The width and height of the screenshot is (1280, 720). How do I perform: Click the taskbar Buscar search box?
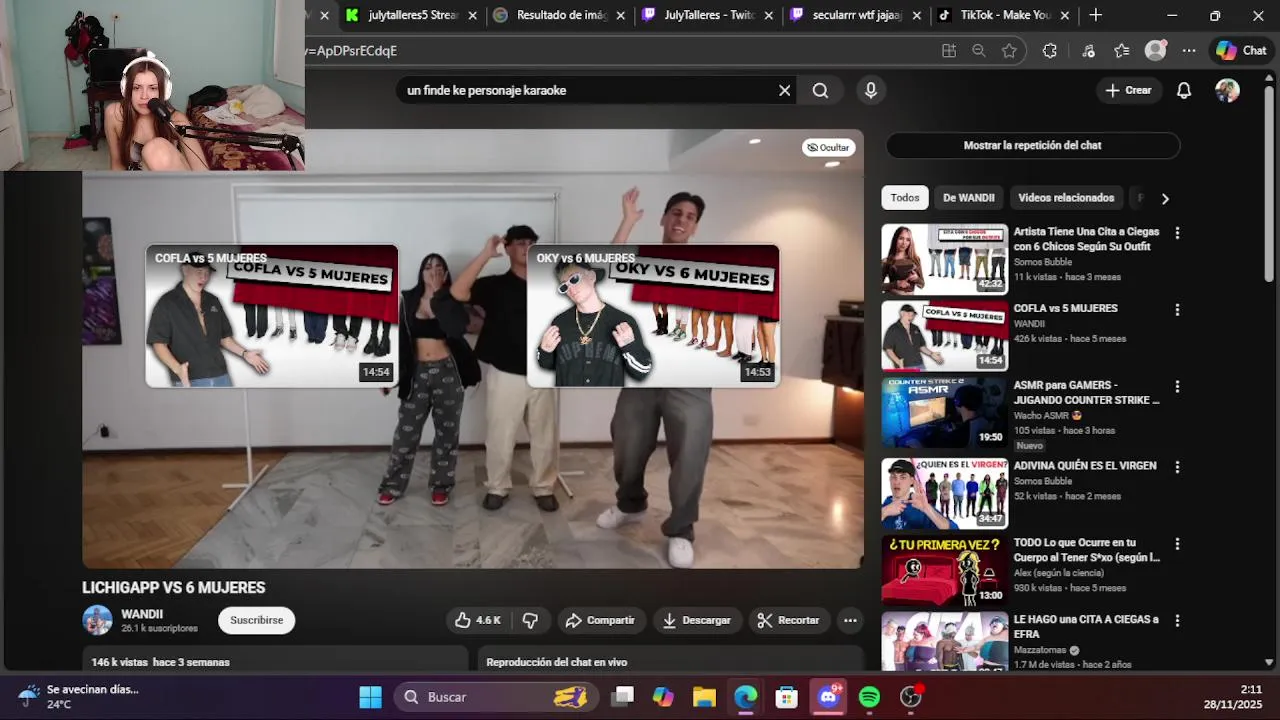496,697
